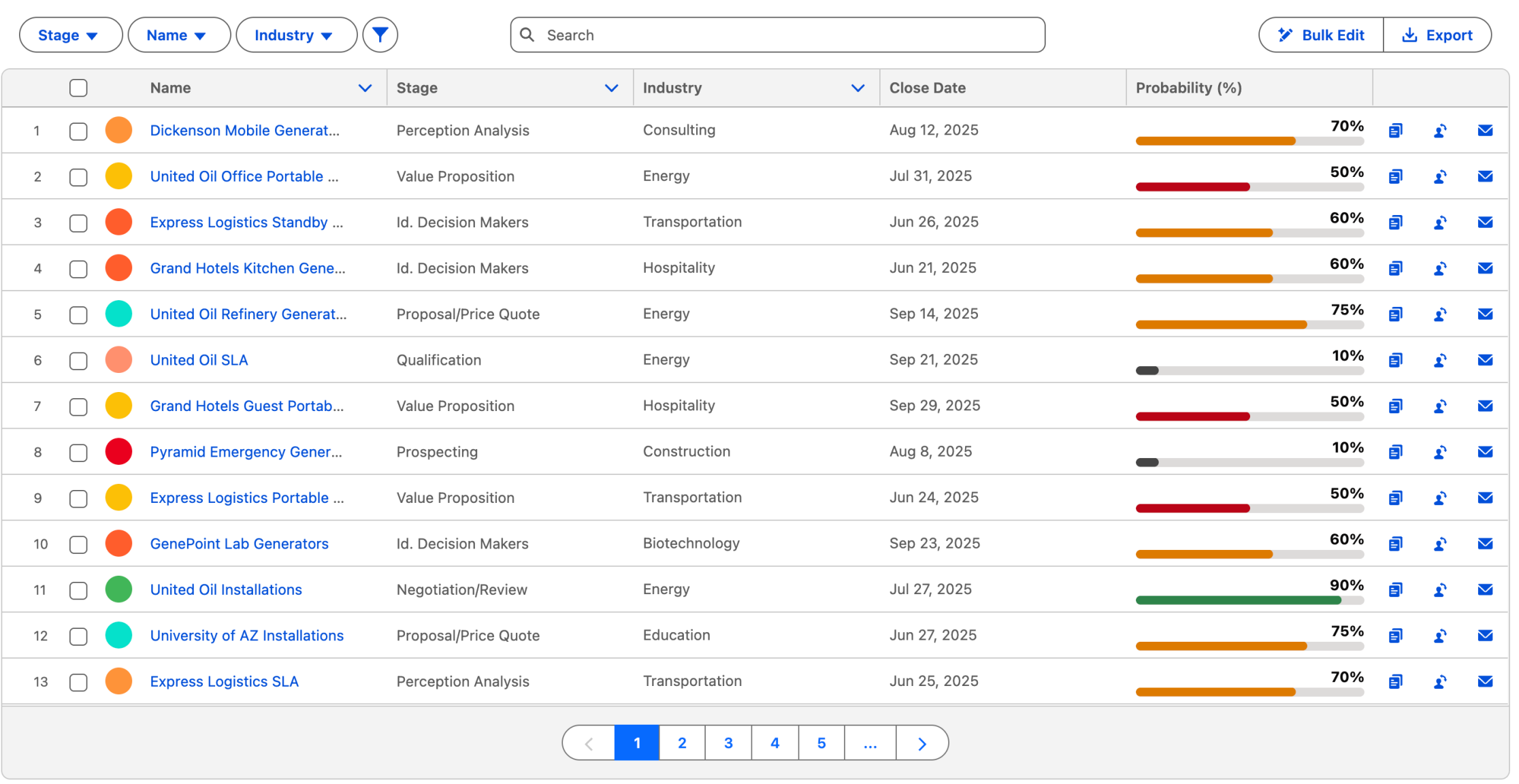Click the assign user icon for Pyramid Emergency row
Image resolution: width=1519 pixels, height=784 pixels.
pos(1440,452)
